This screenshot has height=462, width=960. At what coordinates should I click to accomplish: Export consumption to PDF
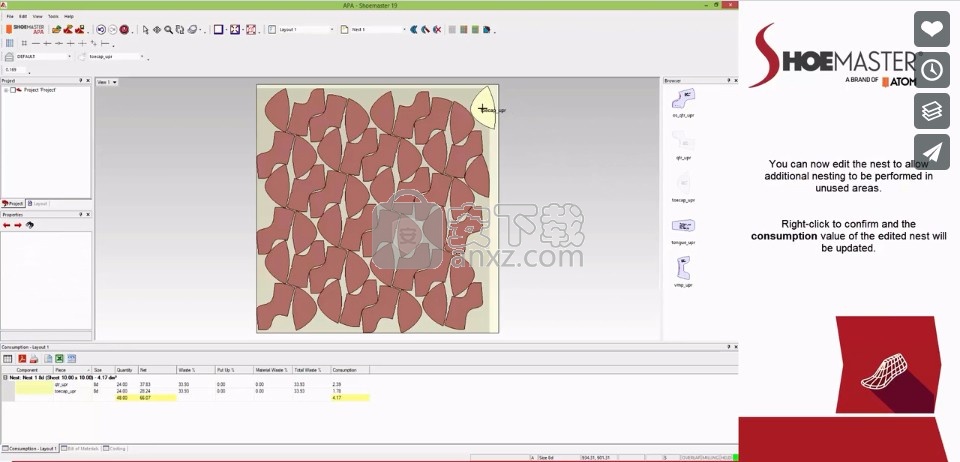tap(22, 359)
